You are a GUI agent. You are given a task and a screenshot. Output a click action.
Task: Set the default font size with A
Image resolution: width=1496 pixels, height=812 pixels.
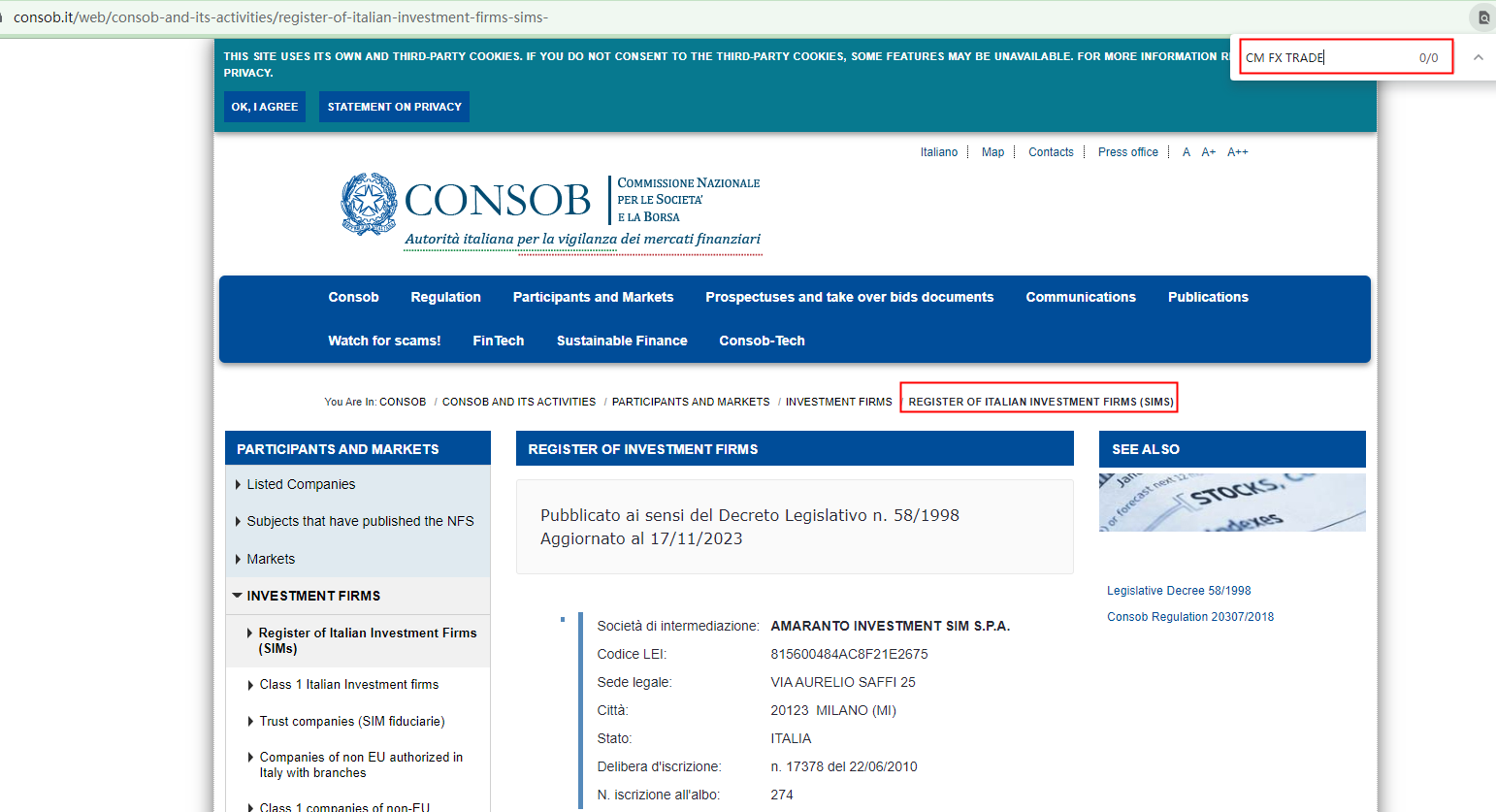tap(1186, 152)
